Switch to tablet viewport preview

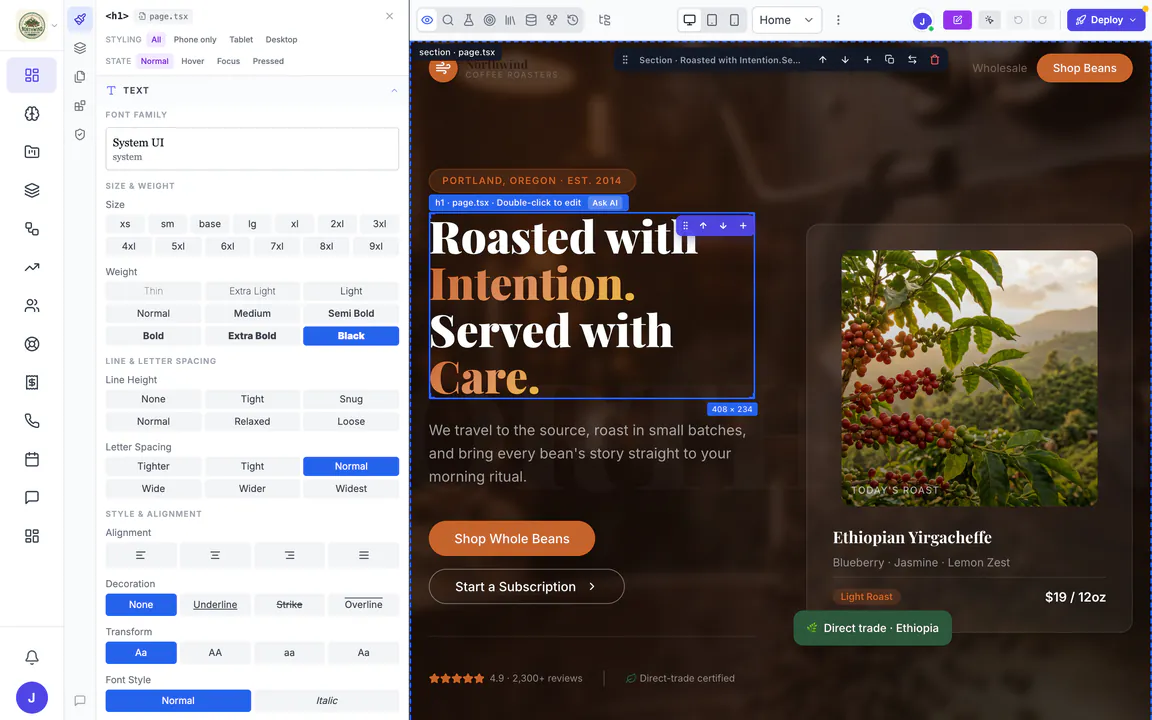[x=712, y=20]
